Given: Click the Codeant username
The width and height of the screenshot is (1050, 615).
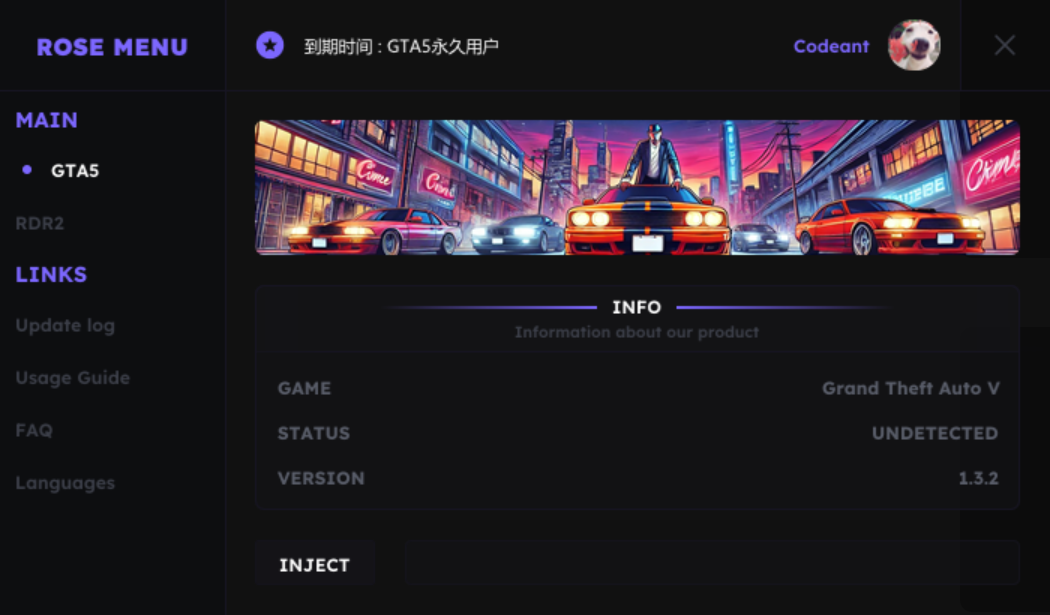Looking at the screenshot, I should coord(831,46).
